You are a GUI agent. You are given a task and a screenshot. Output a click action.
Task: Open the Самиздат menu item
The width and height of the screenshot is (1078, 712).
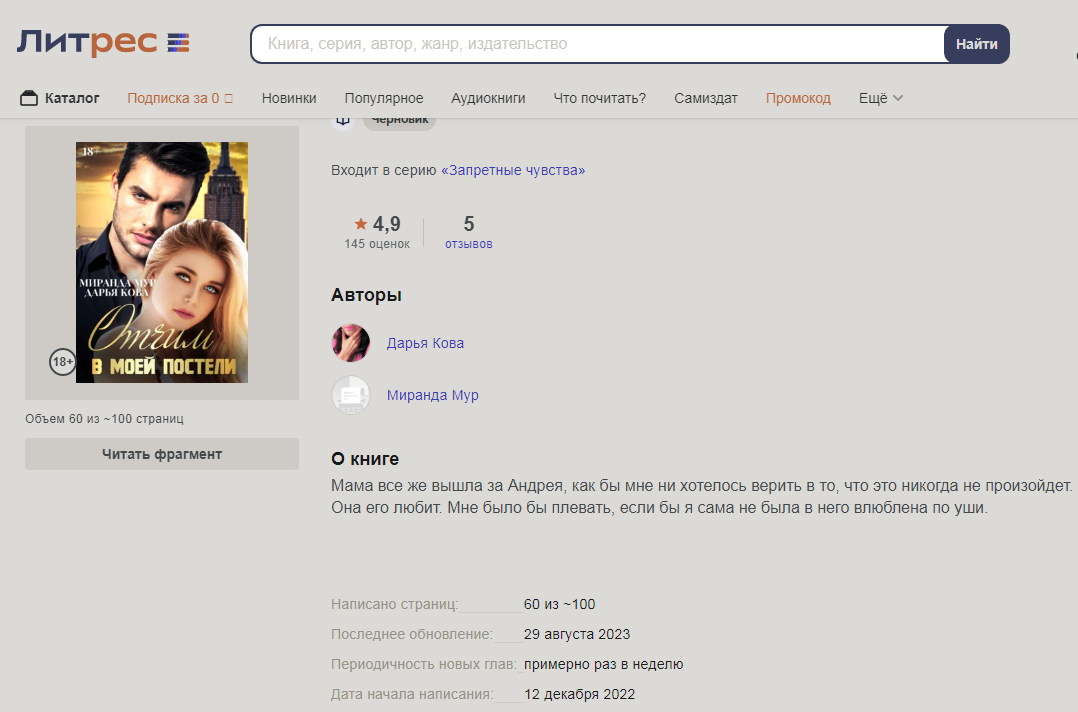coord(706,98)
